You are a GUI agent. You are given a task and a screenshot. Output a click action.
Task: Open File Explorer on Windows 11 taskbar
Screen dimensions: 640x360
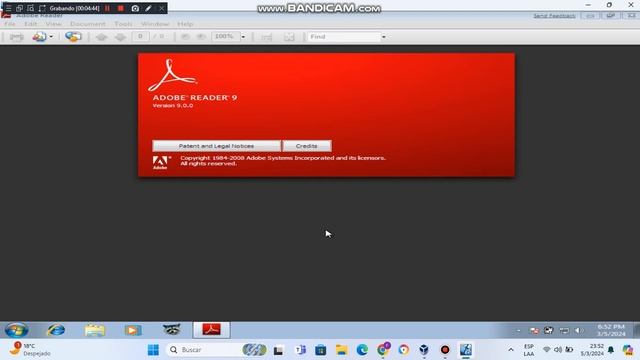click(x=342, y=350)
